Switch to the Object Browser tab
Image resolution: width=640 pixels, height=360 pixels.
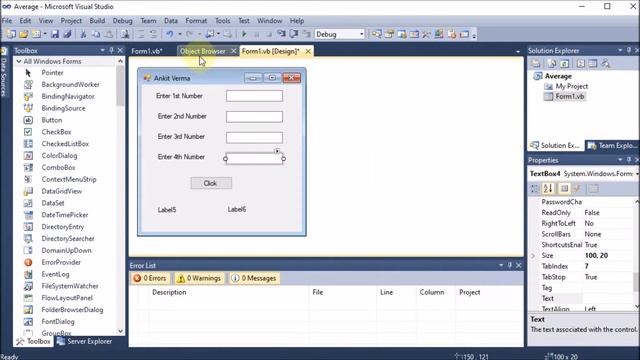[202, 51]
